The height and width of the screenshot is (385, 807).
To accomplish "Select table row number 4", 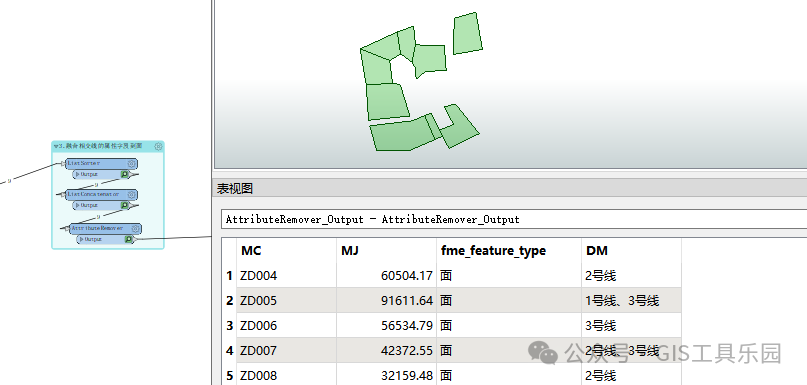I will coord(229,351).
